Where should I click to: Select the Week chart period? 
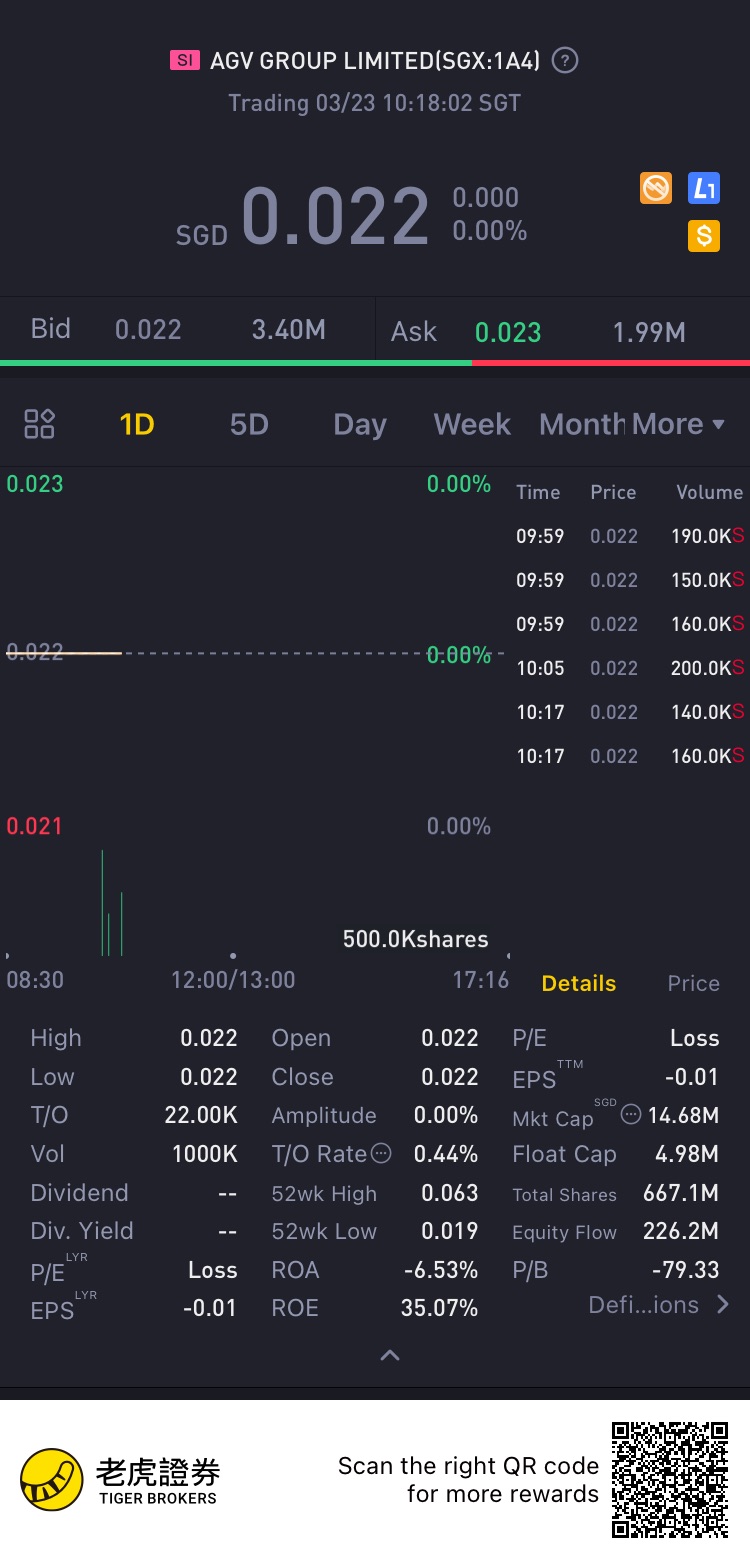(x=472, y=424)
